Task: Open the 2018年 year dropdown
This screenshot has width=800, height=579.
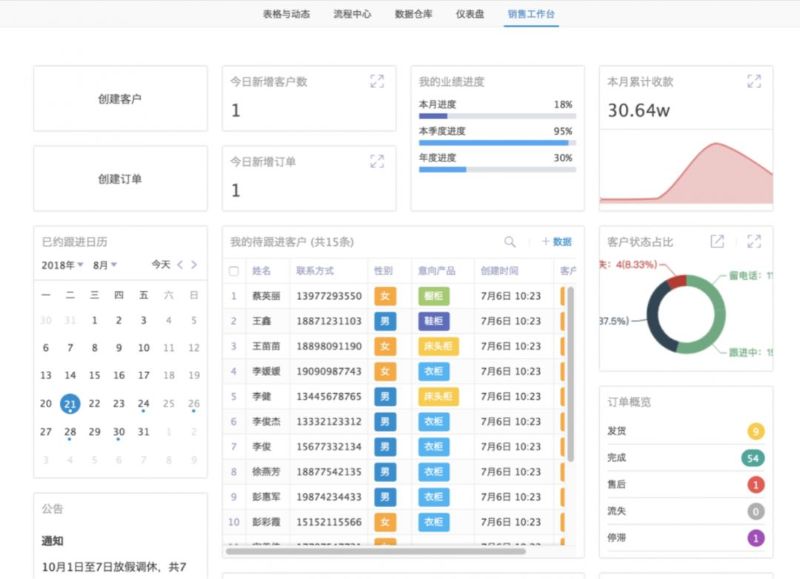Action: [62, 265]
